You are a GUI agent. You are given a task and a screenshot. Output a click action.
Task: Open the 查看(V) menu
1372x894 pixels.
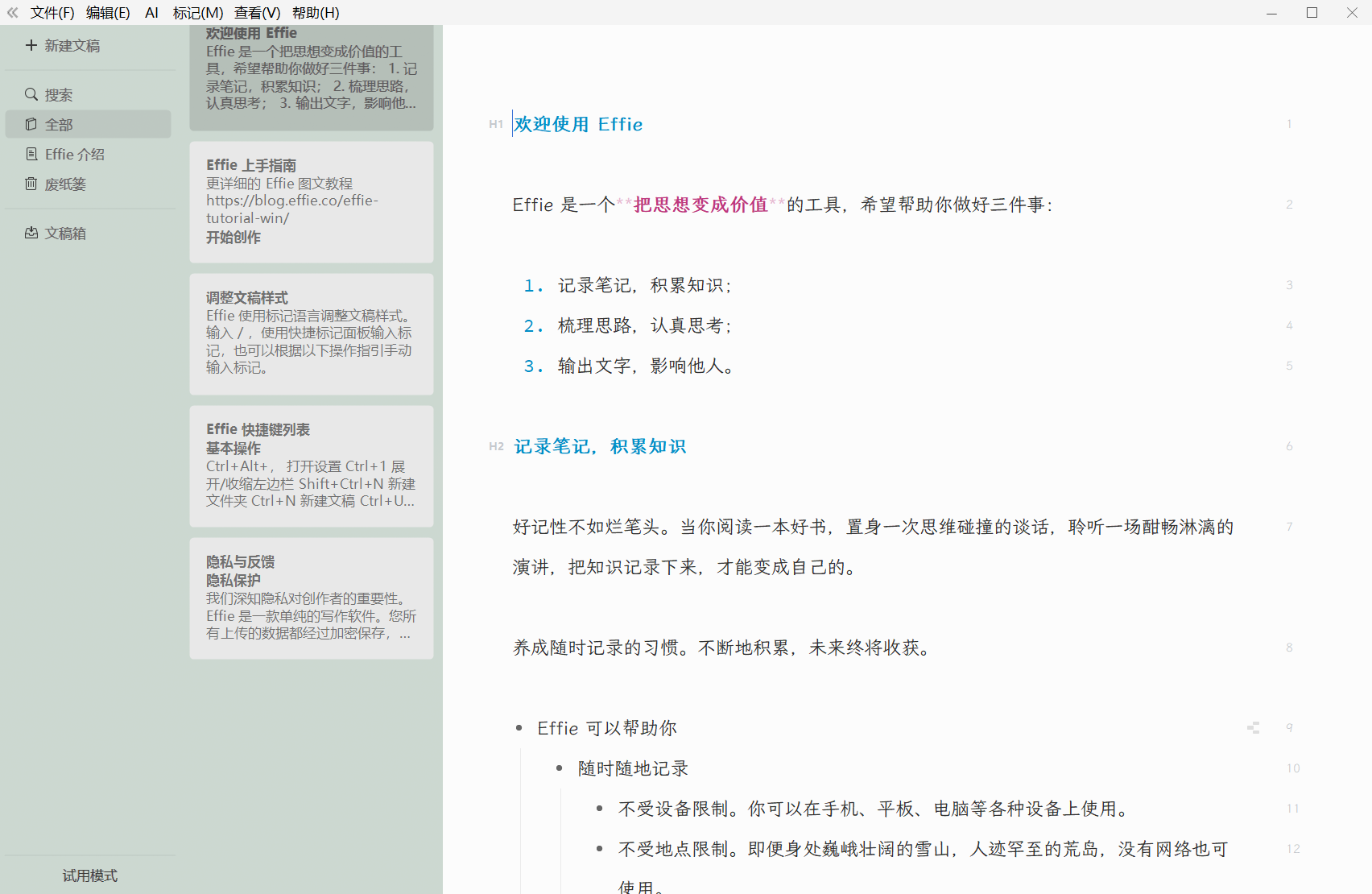[x=258, y=13]
